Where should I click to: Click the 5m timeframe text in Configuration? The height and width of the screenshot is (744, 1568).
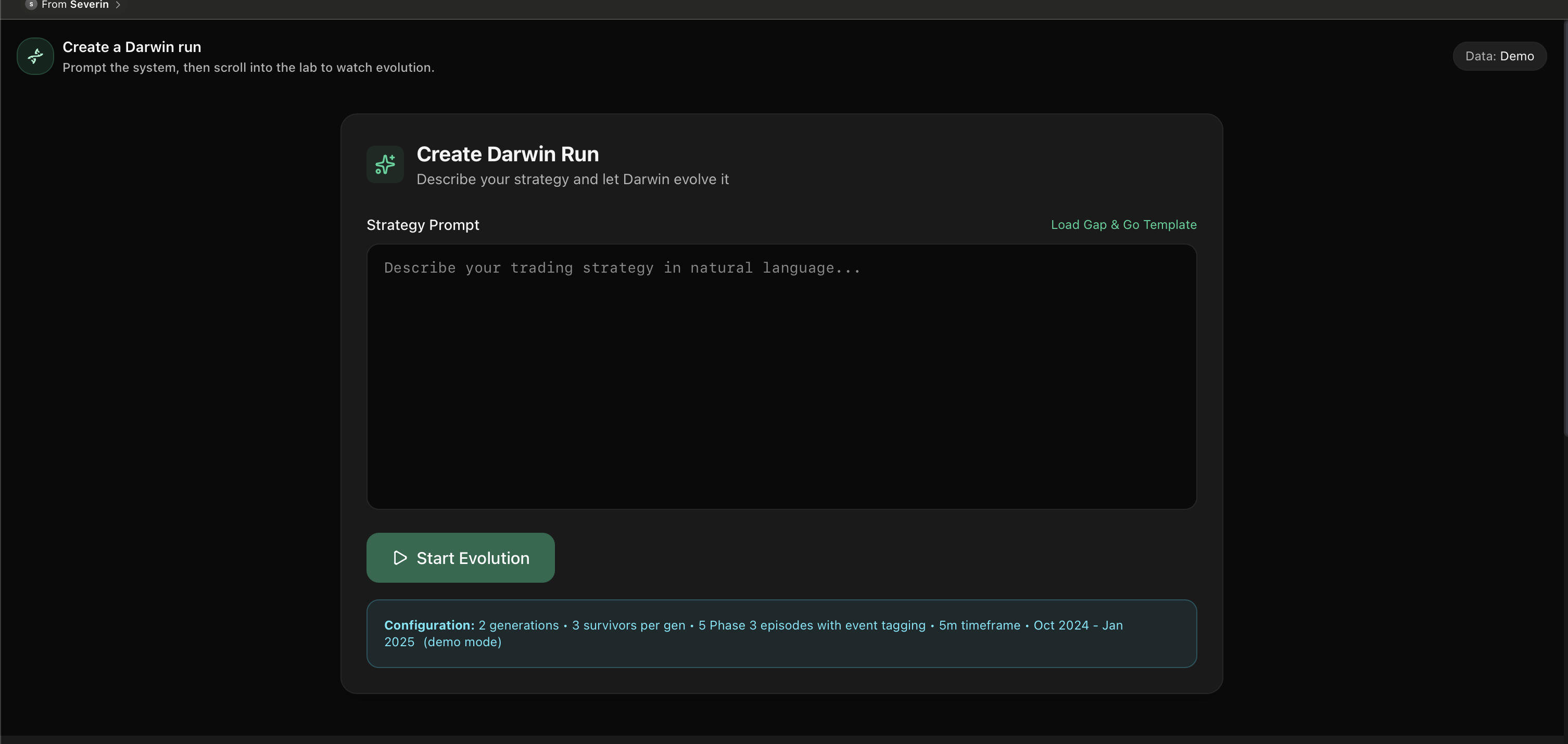pyautogui.click(x=979, y=625)
